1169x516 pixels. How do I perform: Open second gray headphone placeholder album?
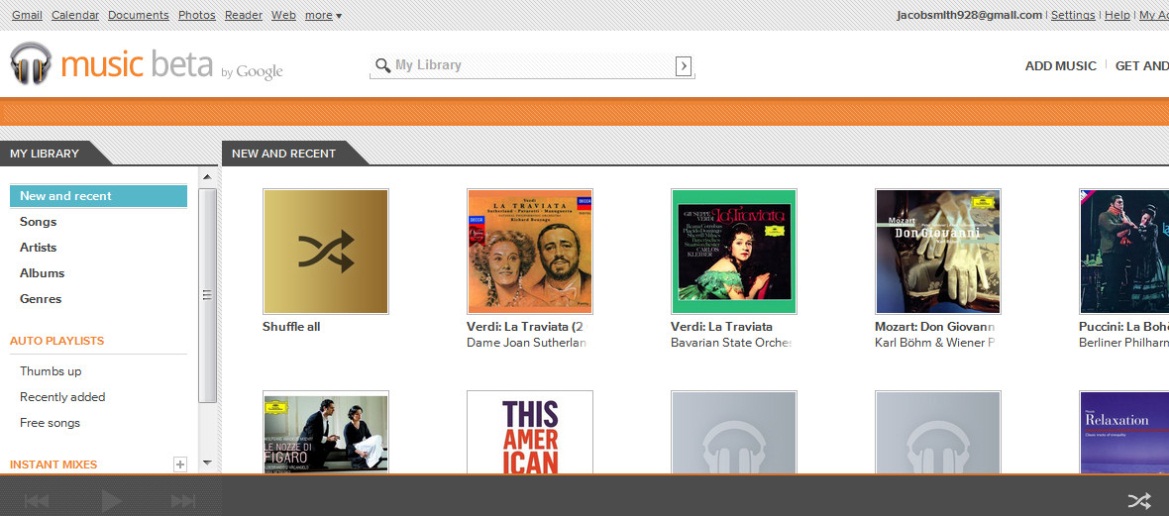pyautogui.click(x=938, y=432)
